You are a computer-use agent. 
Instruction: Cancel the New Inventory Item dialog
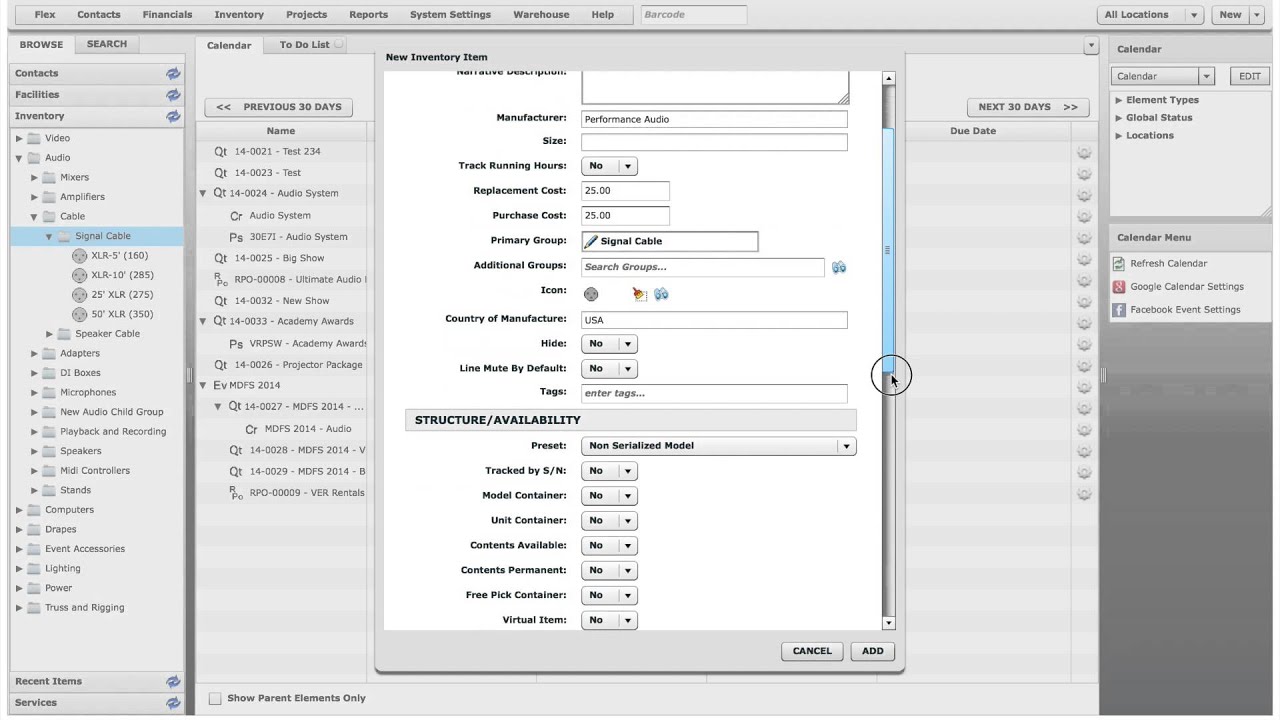[x=812, y=651]
